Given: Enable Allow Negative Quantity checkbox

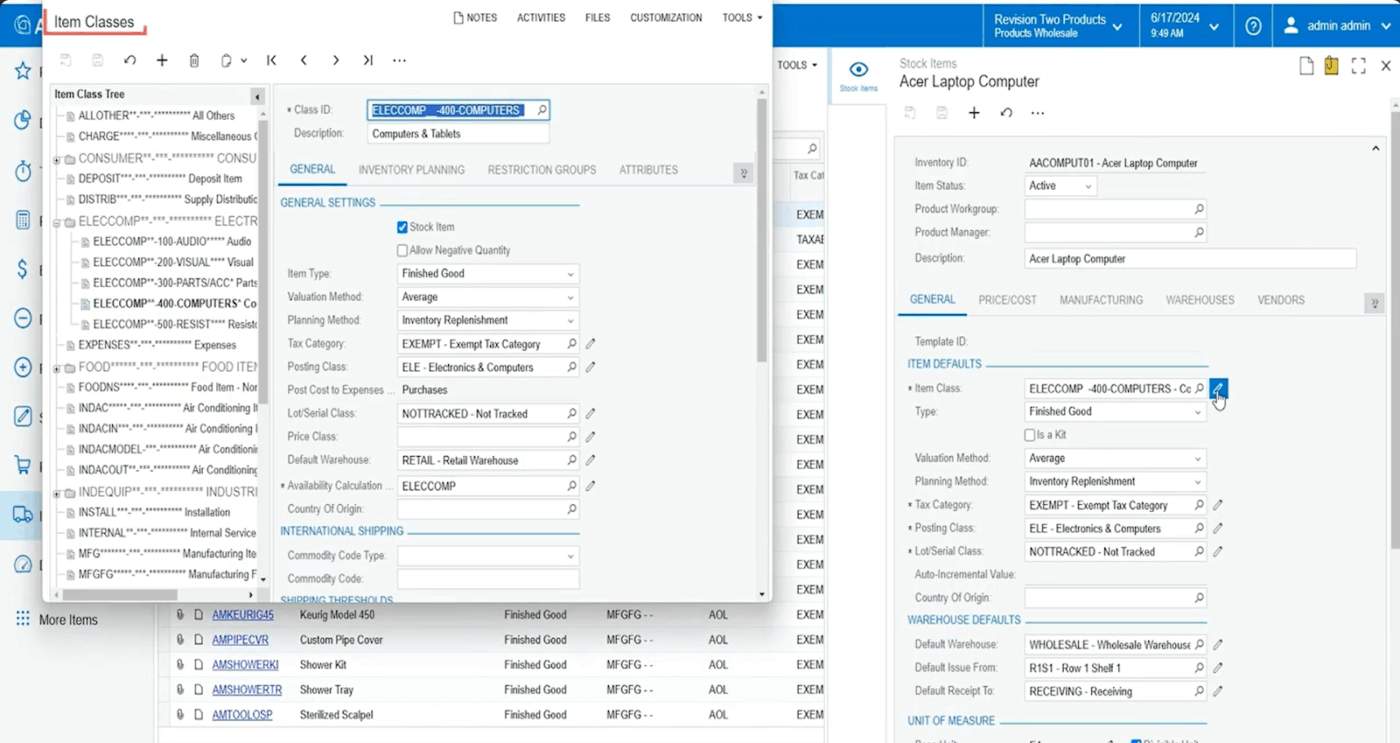Looking at the screenshot, I should point(402,250).
